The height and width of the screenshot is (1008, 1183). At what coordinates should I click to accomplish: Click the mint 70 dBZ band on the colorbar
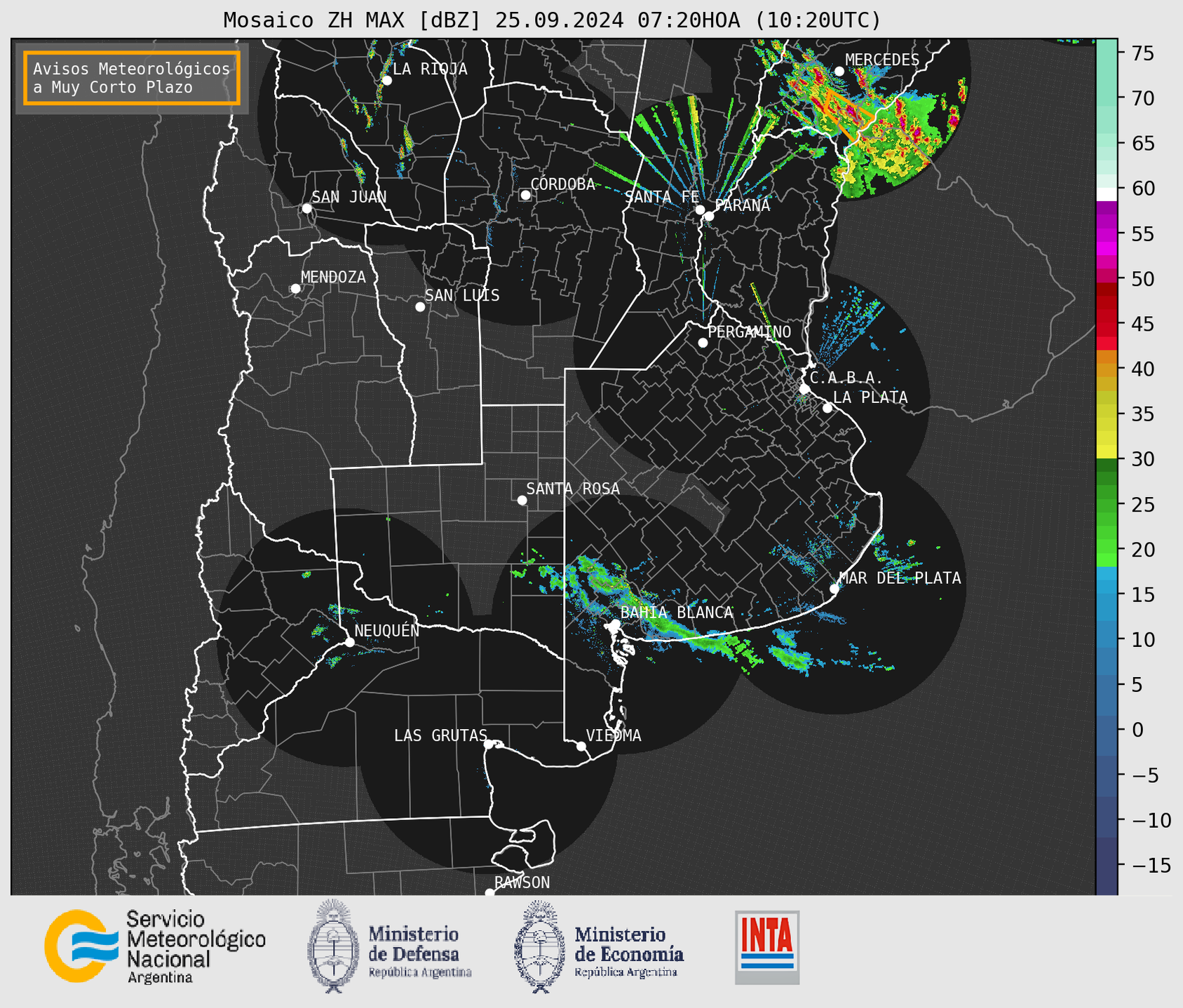1107,98
